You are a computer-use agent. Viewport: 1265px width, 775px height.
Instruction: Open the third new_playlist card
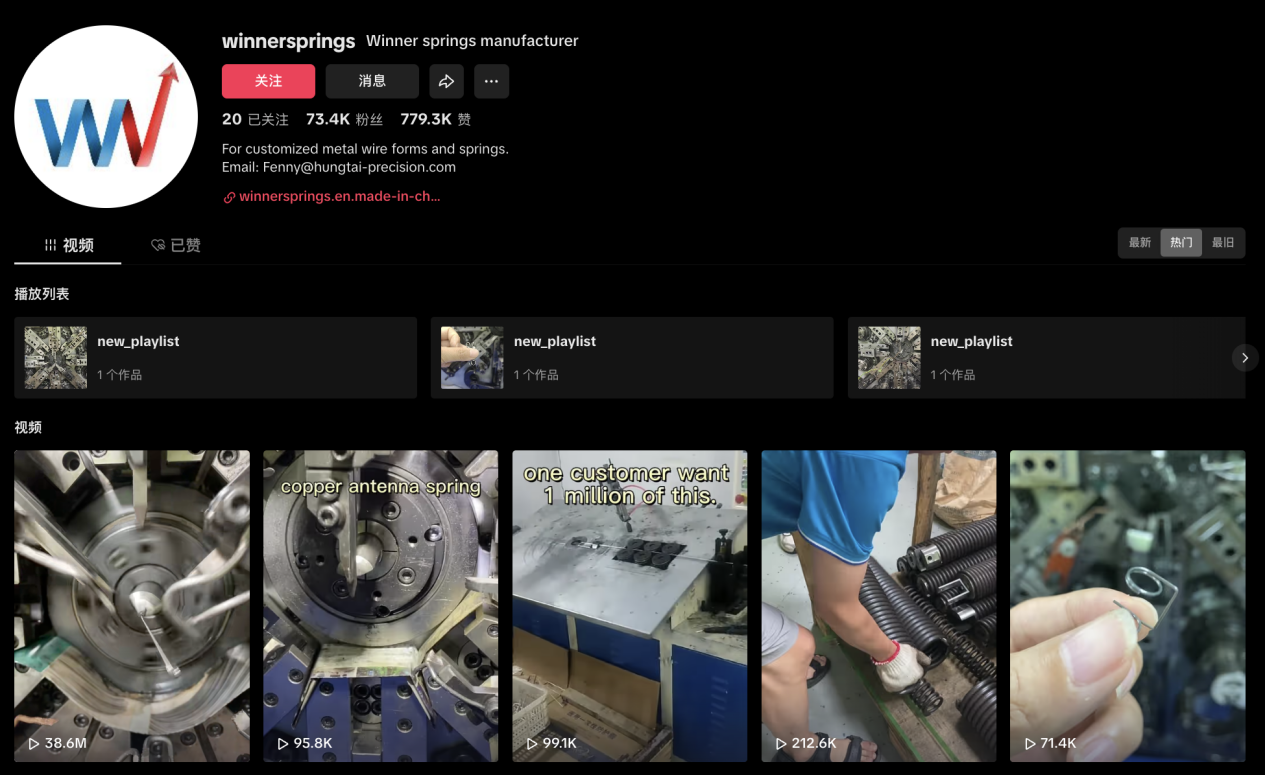(x=1046, y=358)
